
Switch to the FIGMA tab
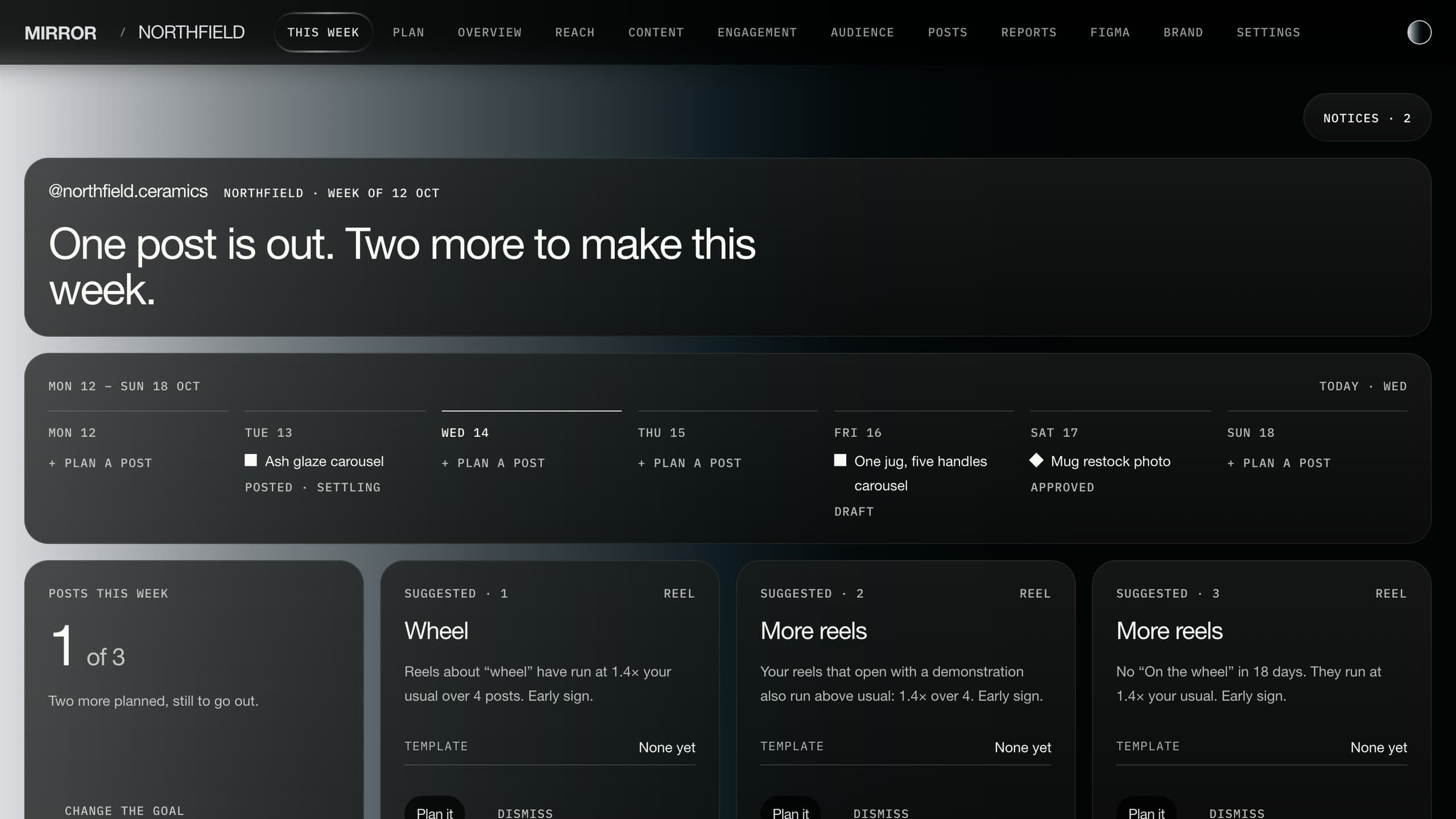click(1110, 32)
